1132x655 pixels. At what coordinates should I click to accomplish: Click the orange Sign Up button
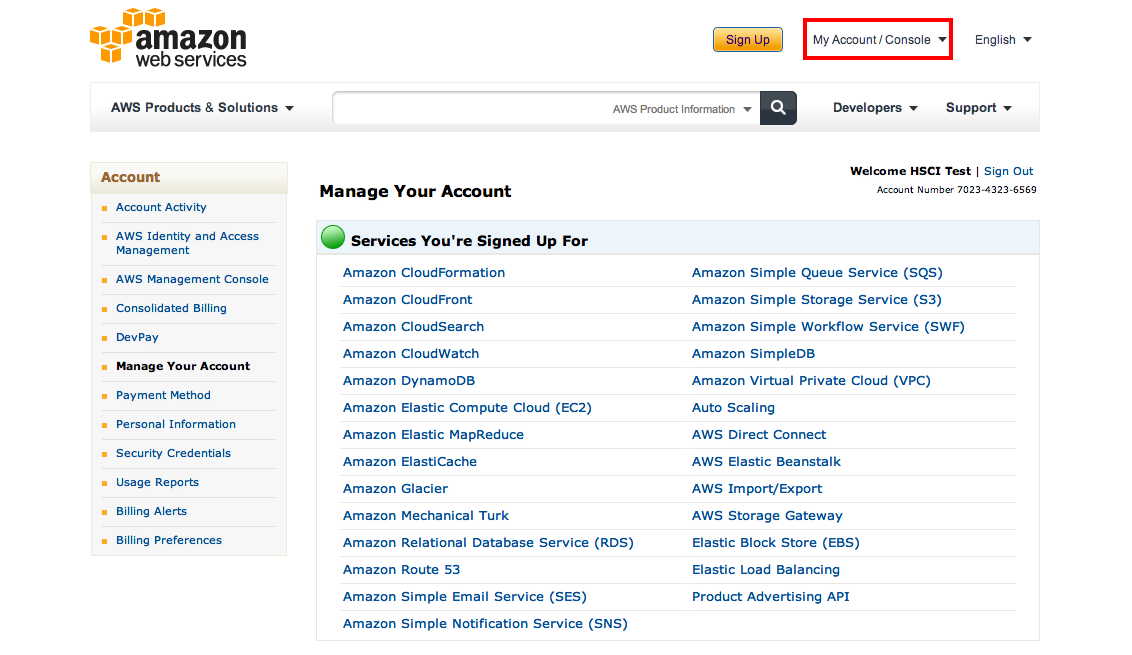tap(747, 40)
